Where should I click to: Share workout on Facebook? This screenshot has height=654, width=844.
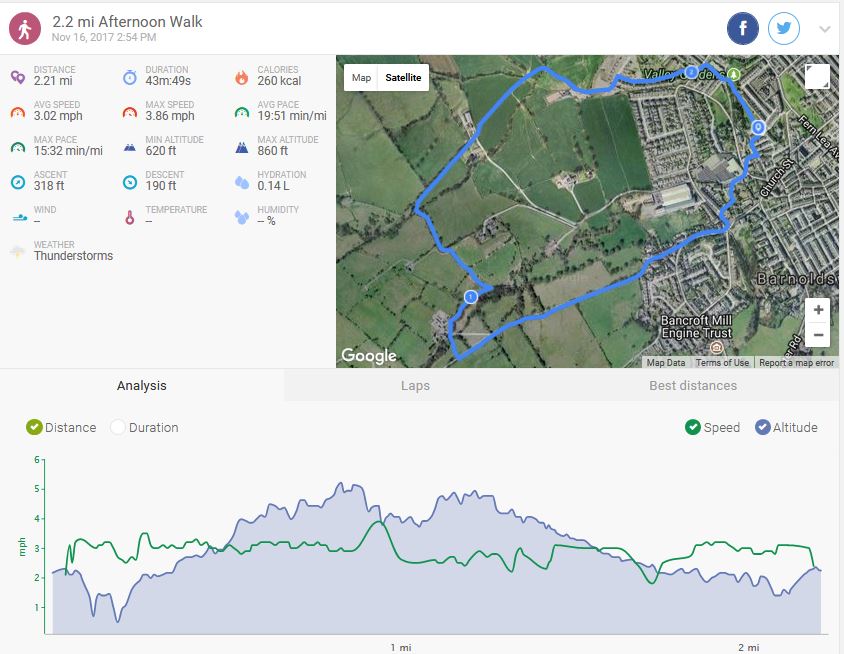click(742, 29)
